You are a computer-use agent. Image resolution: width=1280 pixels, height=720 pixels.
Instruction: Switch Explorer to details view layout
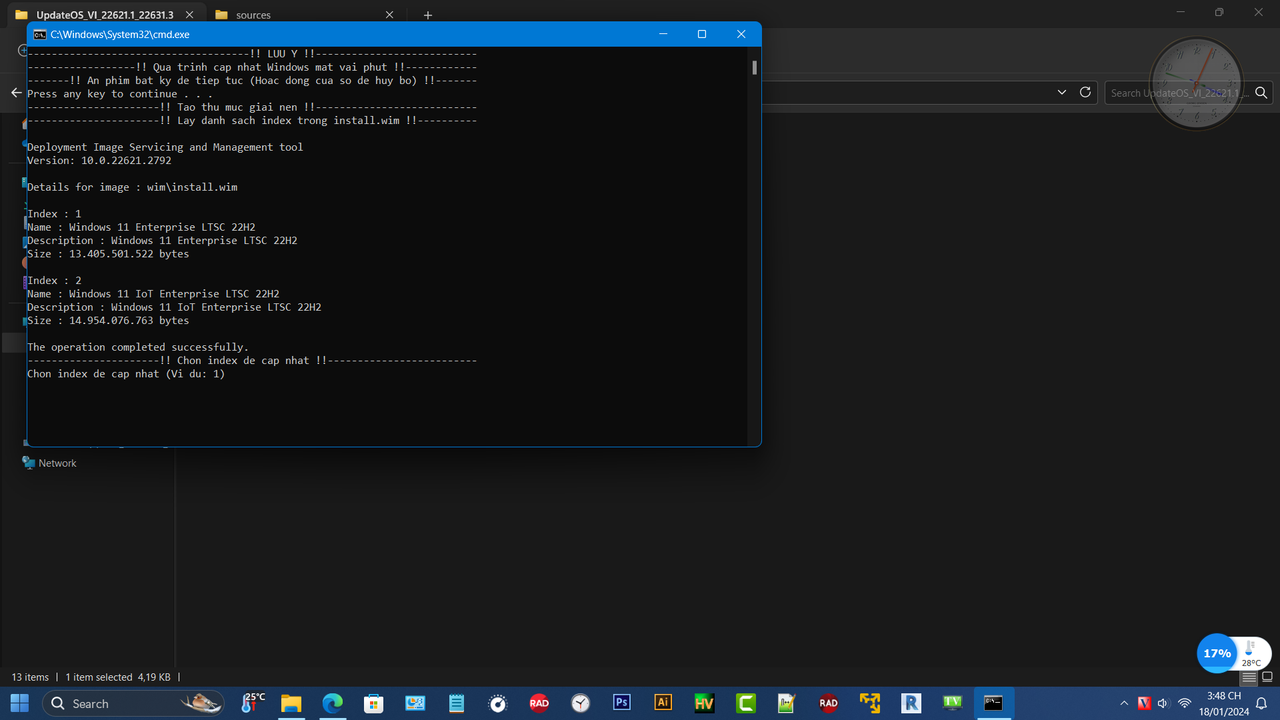coord(1249,677)
